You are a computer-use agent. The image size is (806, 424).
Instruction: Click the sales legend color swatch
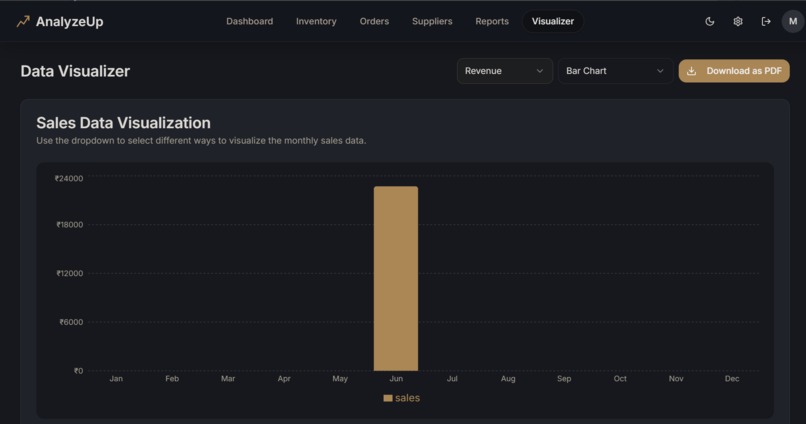[x=388, y=398]
